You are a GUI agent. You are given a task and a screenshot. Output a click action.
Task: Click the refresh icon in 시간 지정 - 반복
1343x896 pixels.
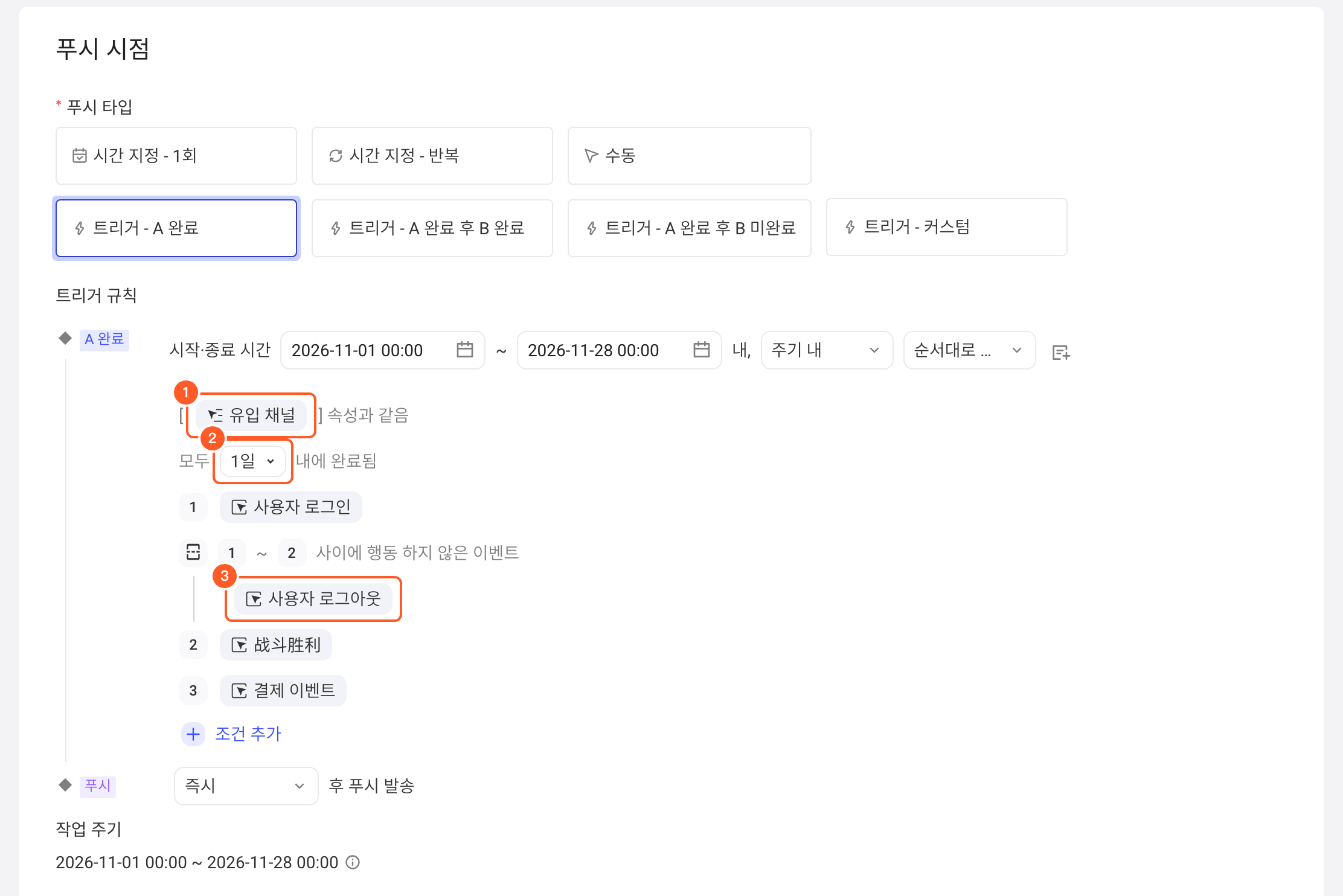click(336, 156)
